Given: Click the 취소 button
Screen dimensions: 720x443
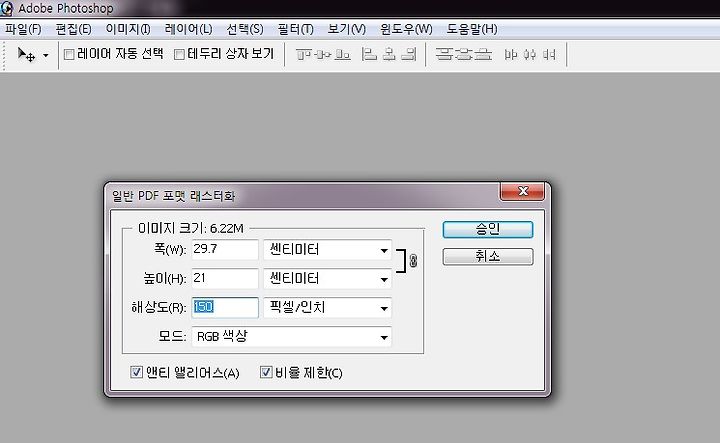Looking at the screenshot, I should (488, 257).
